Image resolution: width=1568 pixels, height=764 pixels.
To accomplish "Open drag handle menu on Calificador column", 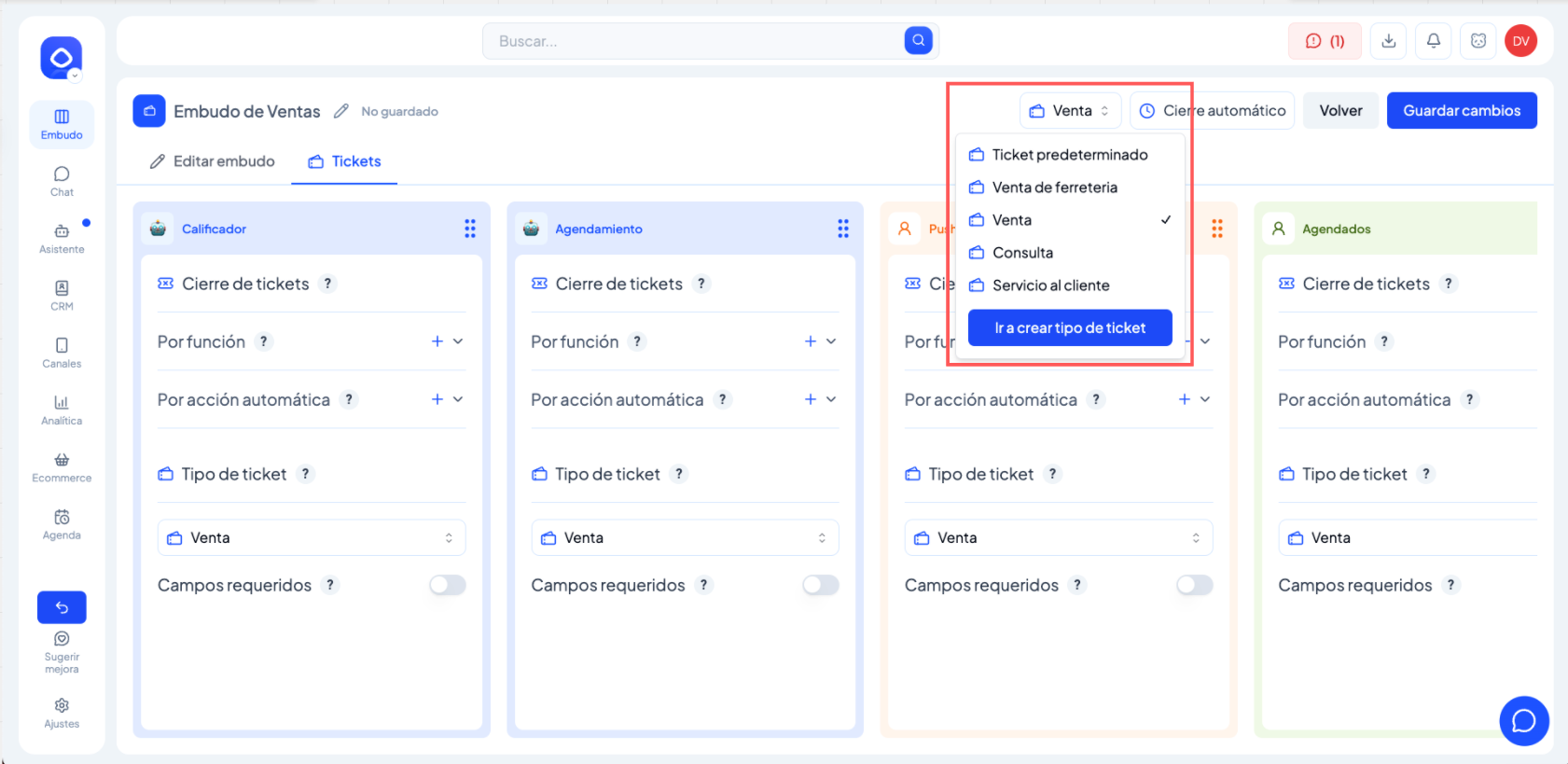I will pyautogui.click(x=470, y=229).
